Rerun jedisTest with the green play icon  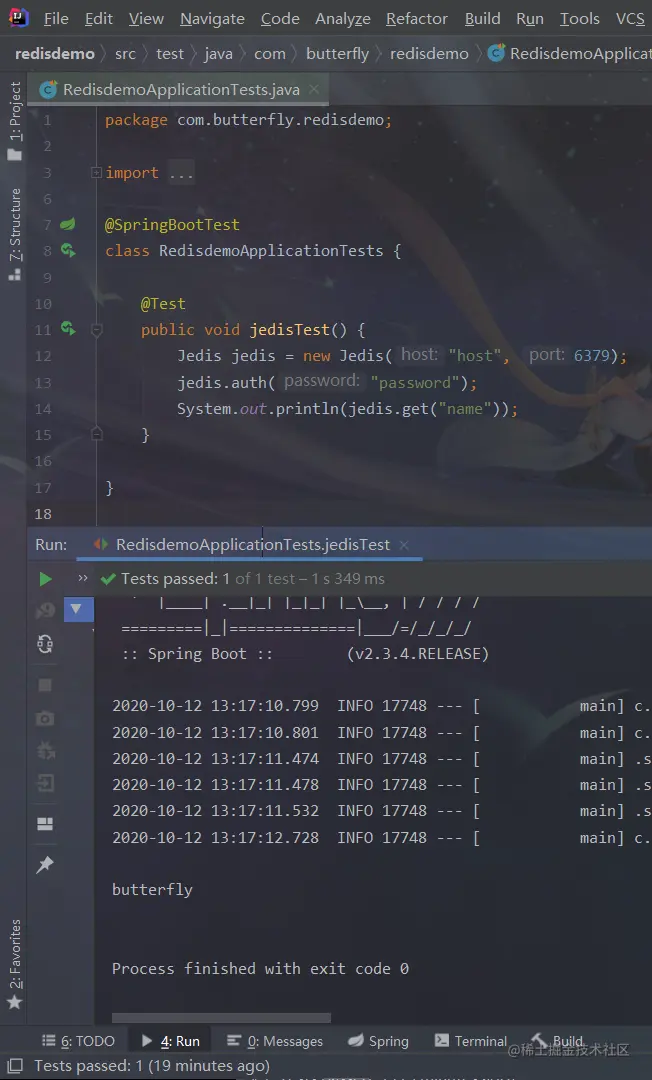(45, 579)
